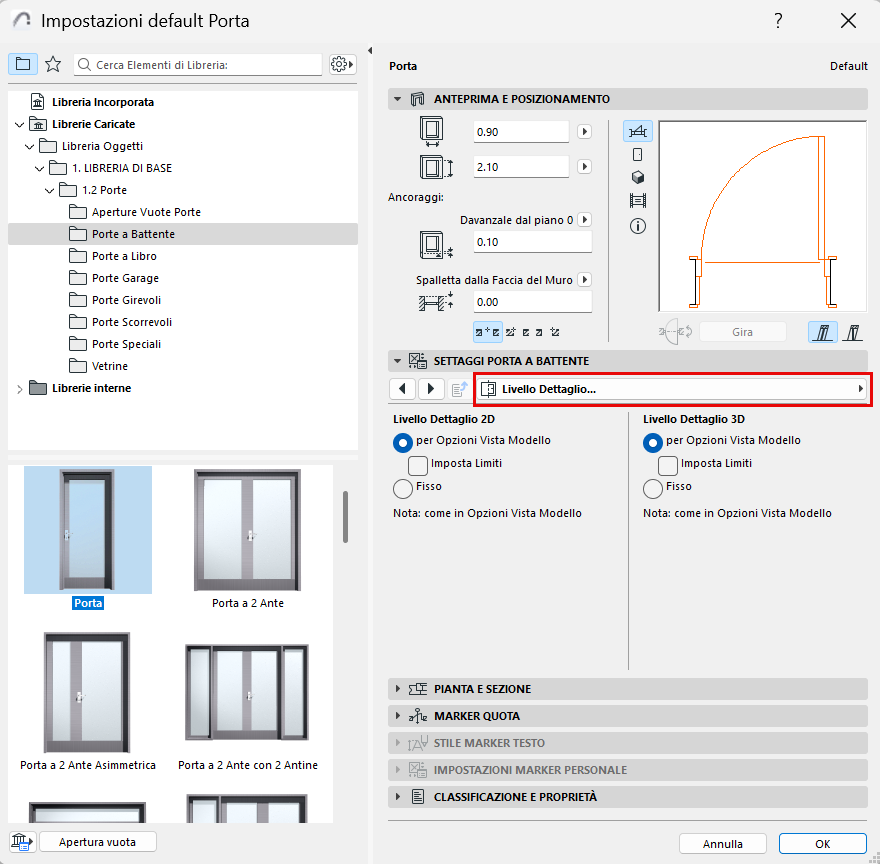
Task: Show 3D preview with the cube icon
Action: point(638,177)
